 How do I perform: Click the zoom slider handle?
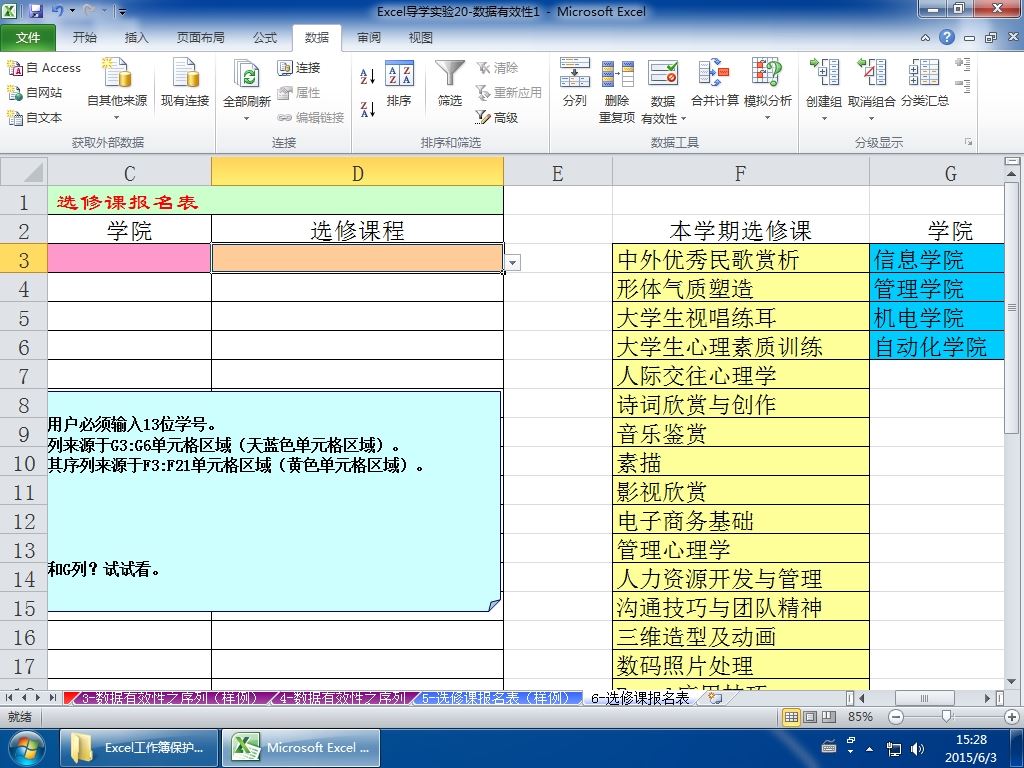[x=946, y=716]
